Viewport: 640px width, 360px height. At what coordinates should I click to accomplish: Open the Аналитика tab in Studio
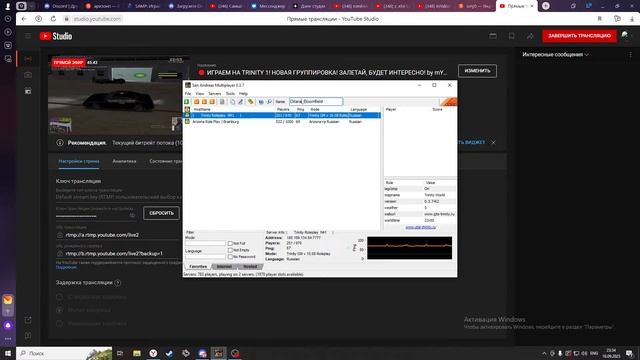point(124,161)
